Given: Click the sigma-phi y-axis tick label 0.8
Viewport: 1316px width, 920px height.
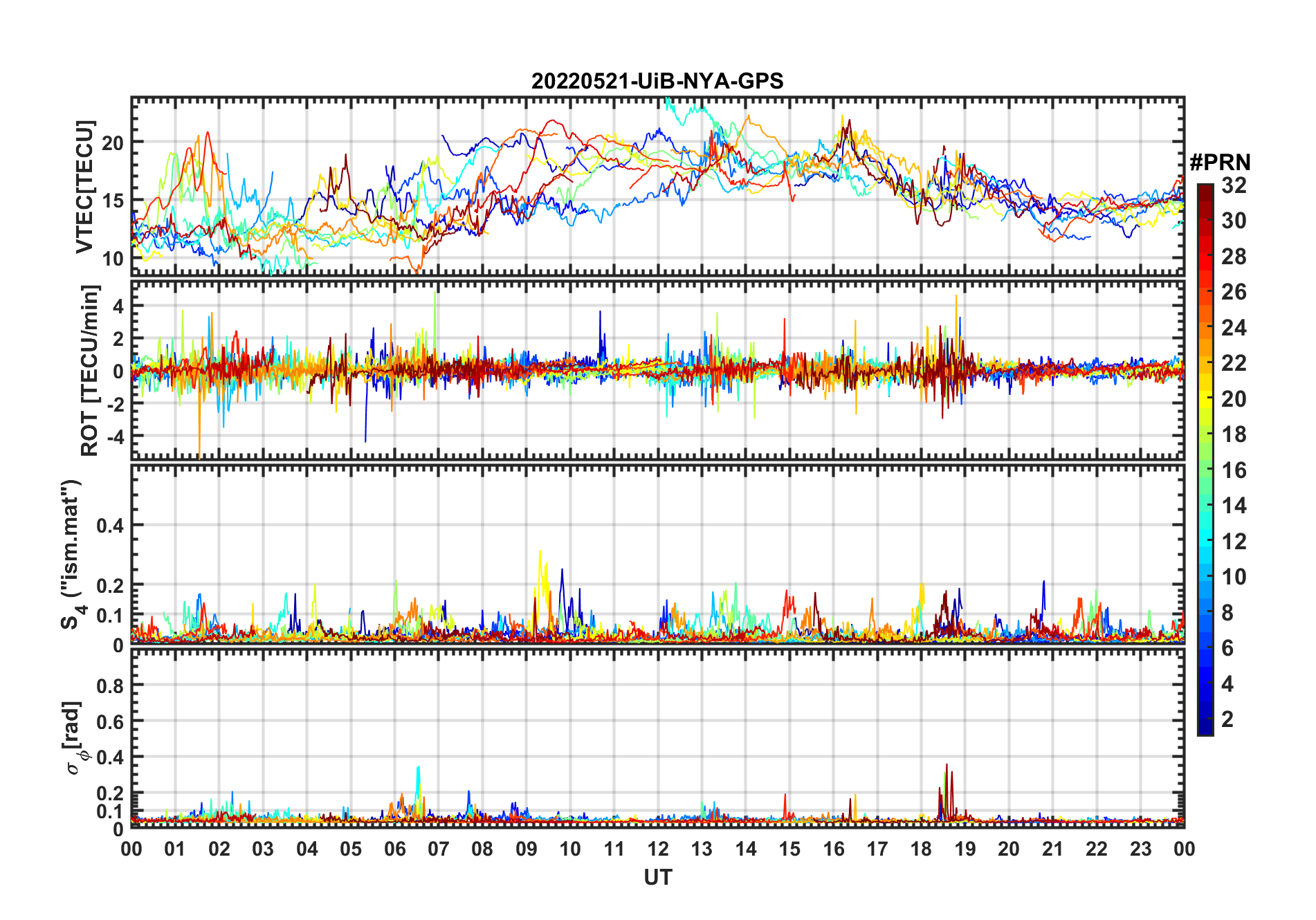Looking at the screenshot, I should coord(111,686).
